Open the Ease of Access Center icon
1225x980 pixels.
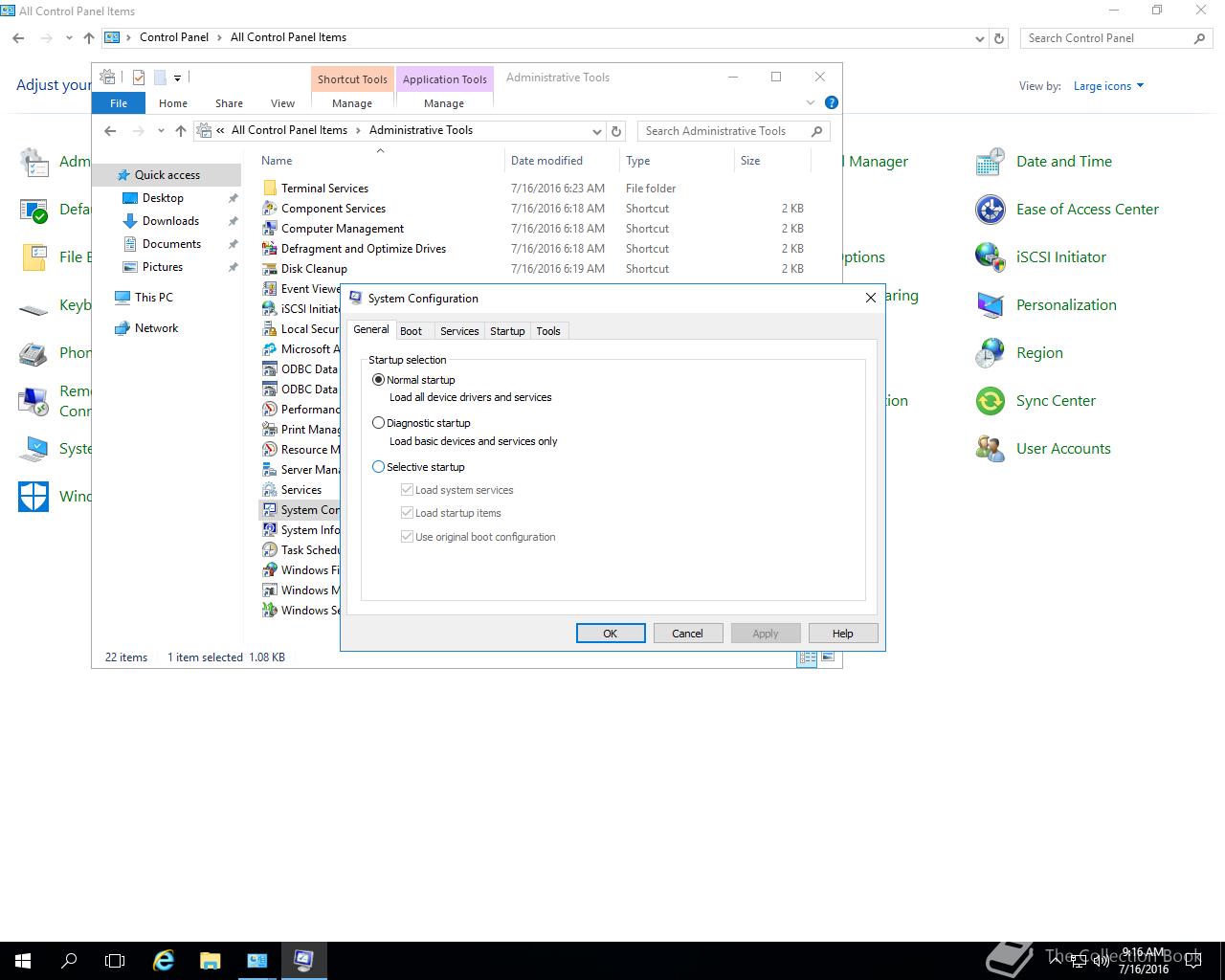[x=1086, y=209]
